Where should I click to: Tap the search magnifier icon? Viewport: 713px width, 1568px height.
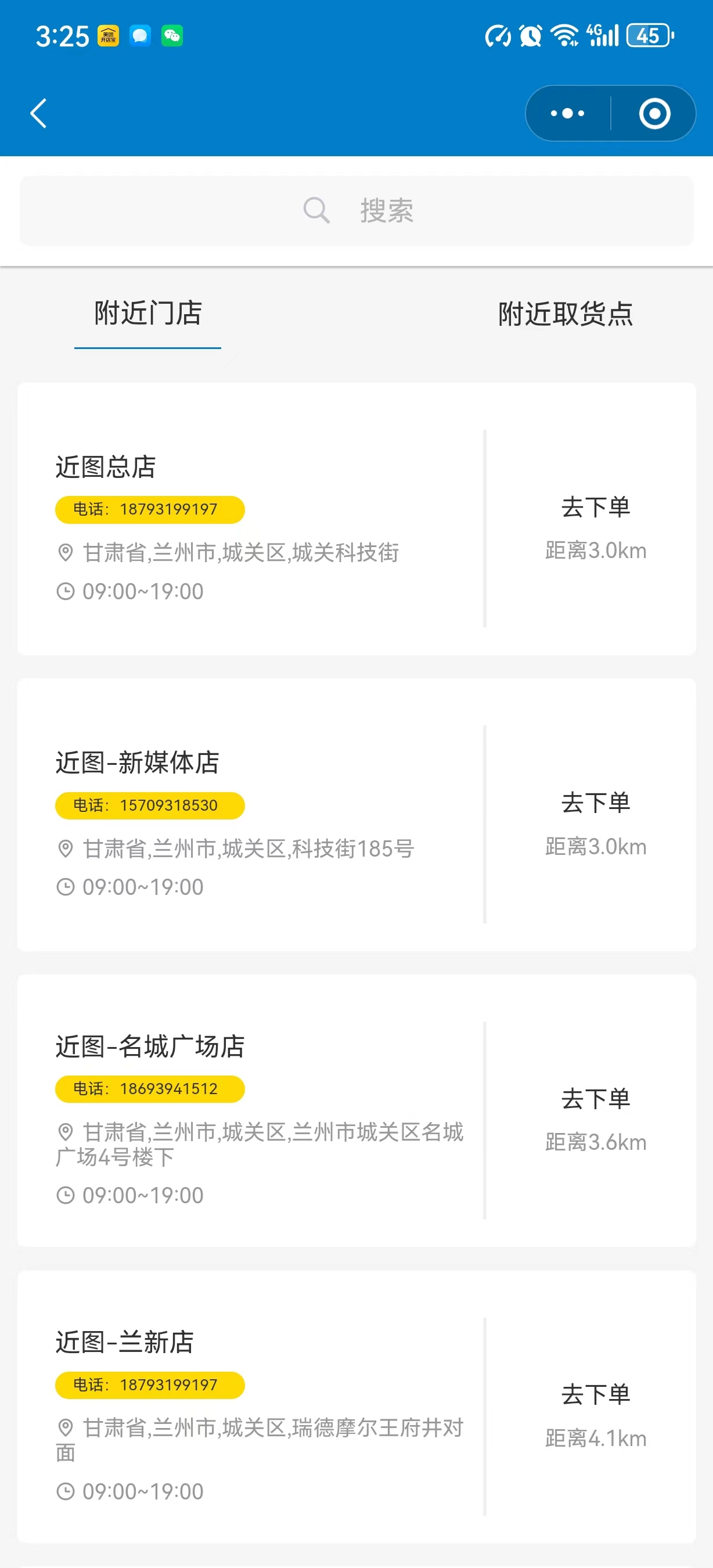pos(316,211)
